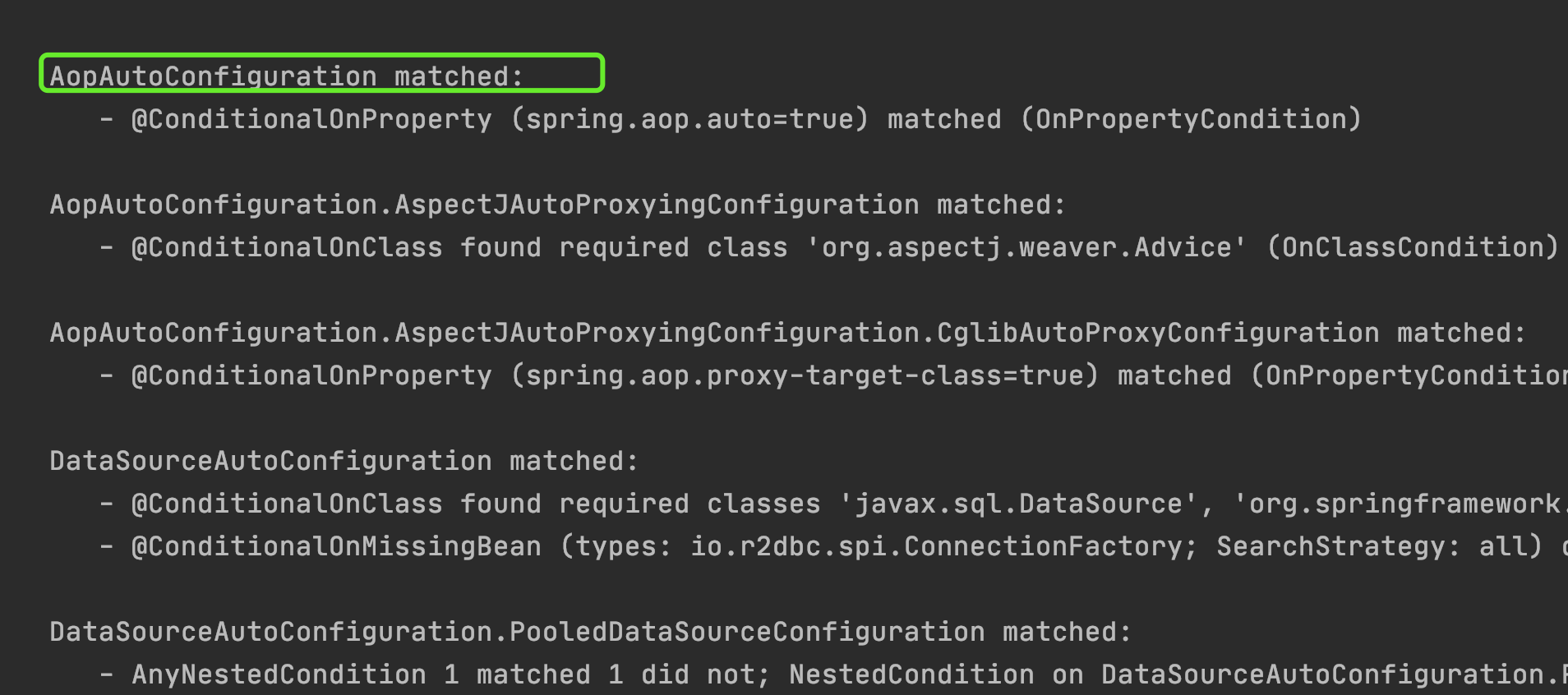This screenshot has width=1568, height=695.
Task: Click the AnyNestedCondition 1 matched line
Action: [833, 674]
